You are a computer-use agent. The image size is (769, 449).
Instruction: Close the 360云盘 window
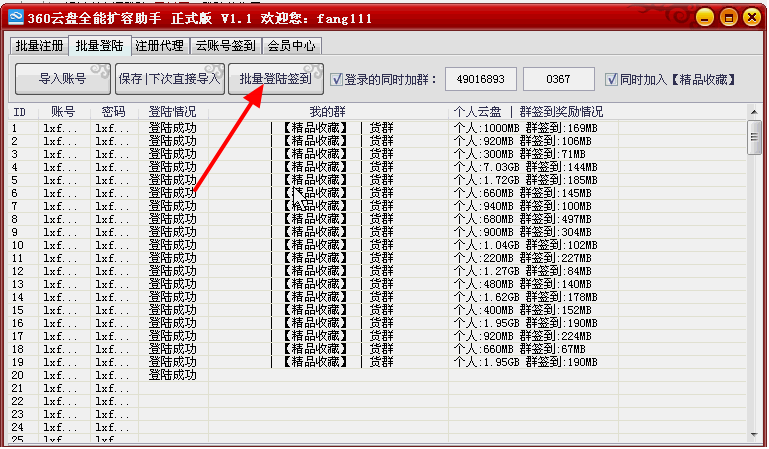pos(752,18)
